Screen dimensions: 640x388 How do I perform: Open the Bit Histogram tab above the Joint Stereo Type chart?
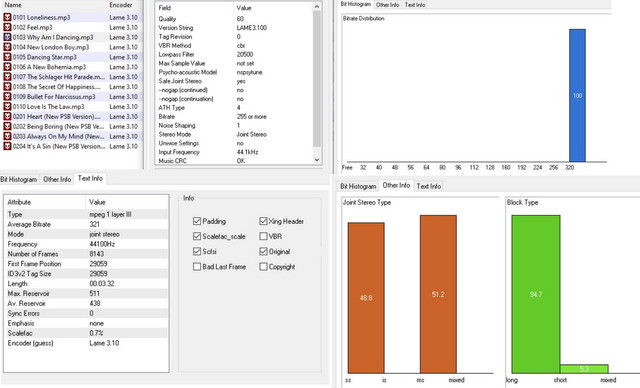358,186
